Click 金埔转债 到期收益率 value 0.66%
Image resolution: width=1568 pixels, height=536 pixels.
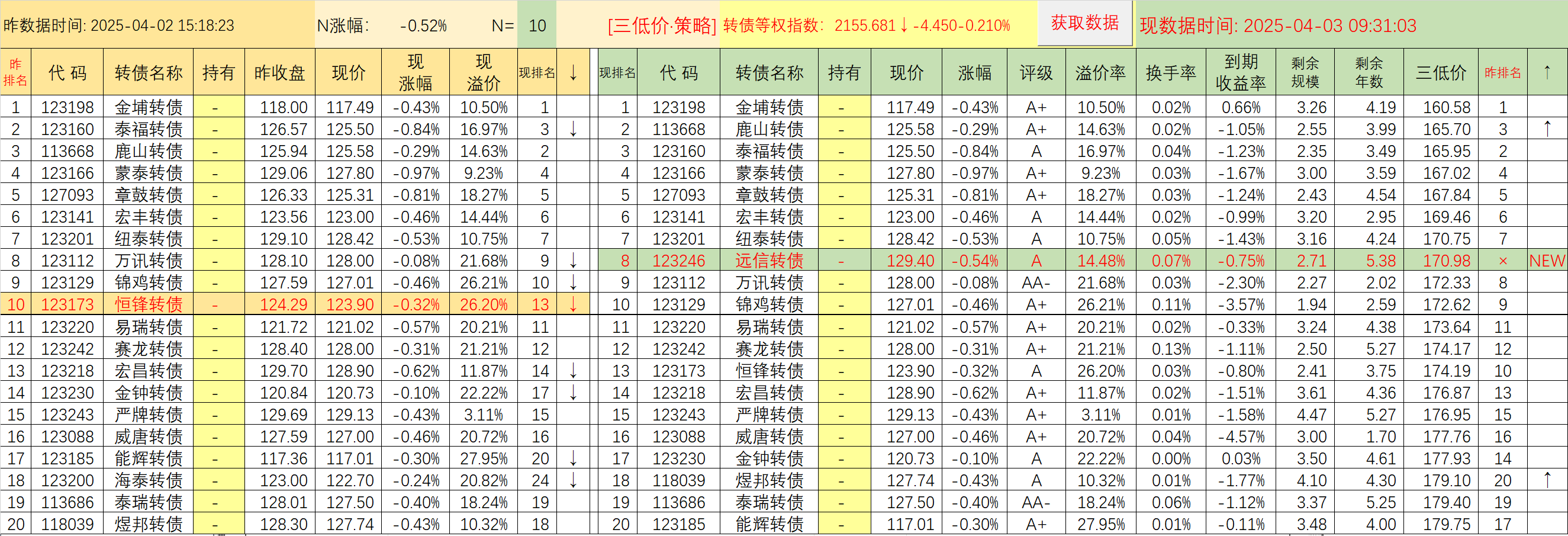click(1241, 107)
